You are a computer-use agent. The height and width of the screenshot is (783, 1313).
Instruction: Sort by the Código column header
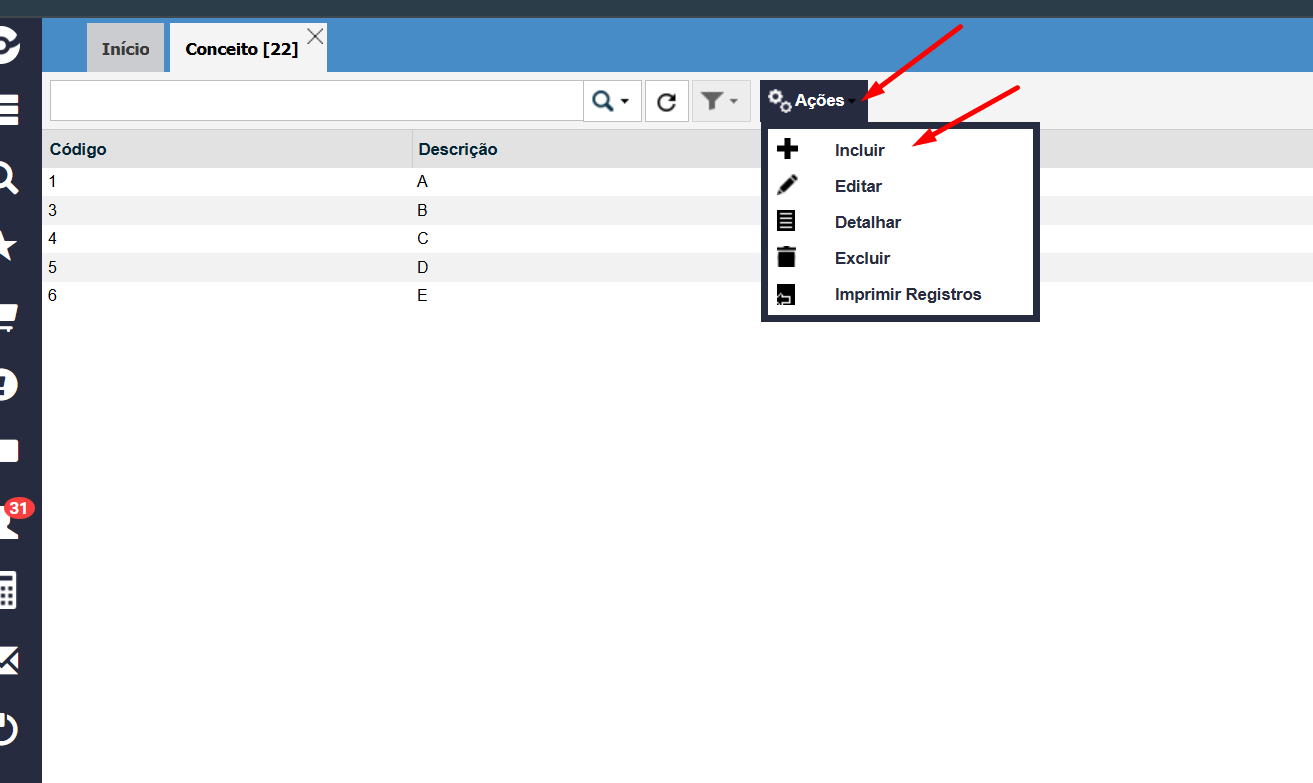point(227,149)
